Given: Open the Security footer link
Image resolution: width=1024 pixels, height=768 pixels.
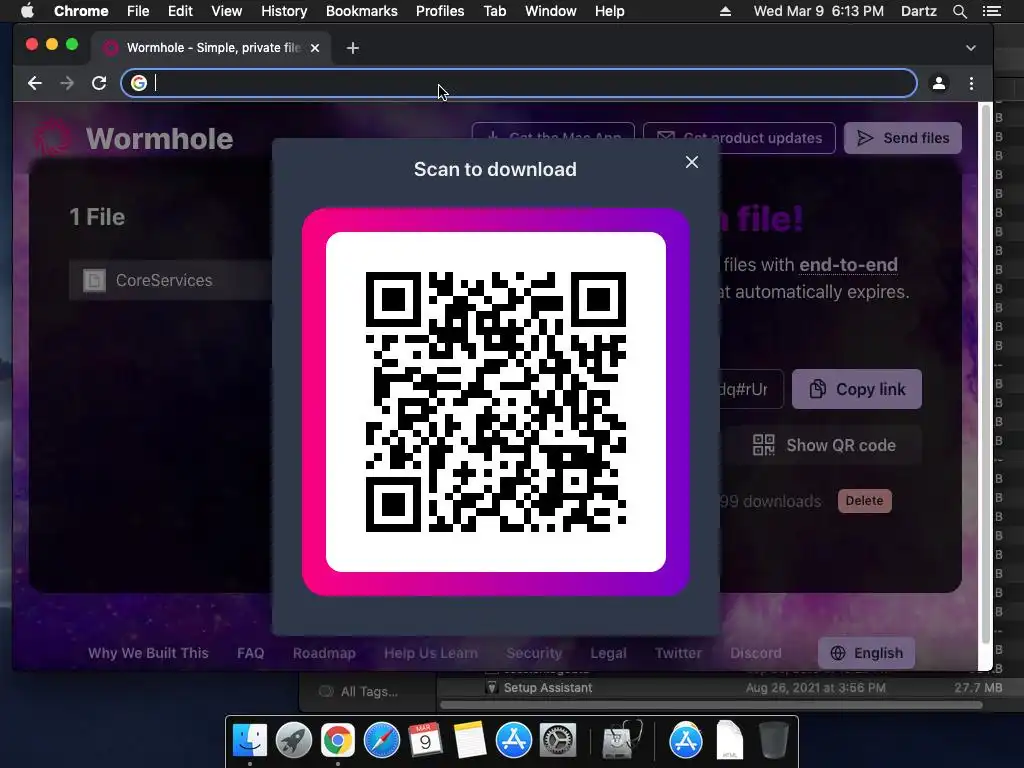Looking at the screenshot, I should 534,653.
